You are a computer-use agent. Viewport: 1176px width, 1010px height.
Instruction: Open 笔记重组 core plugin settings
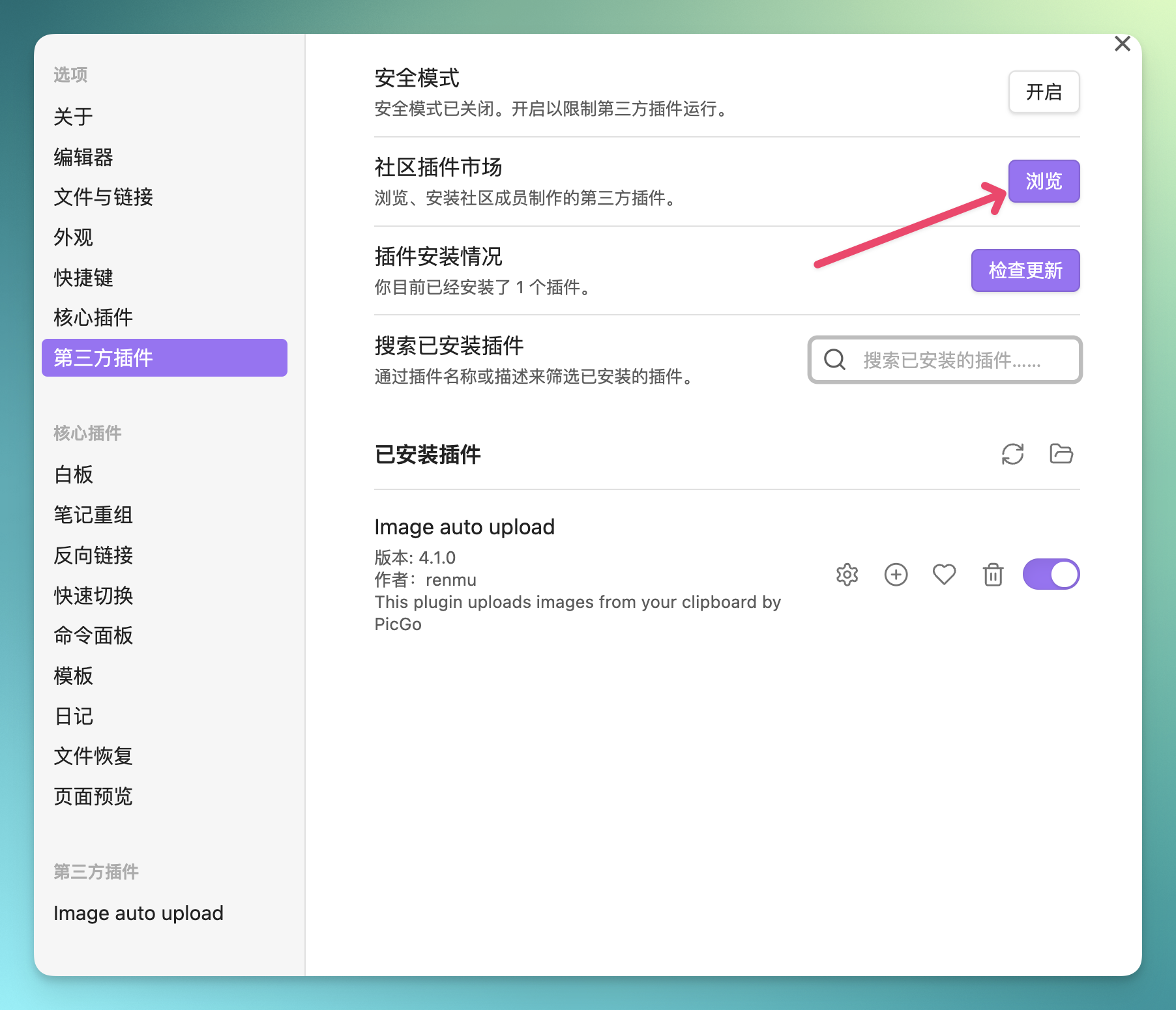164,515
